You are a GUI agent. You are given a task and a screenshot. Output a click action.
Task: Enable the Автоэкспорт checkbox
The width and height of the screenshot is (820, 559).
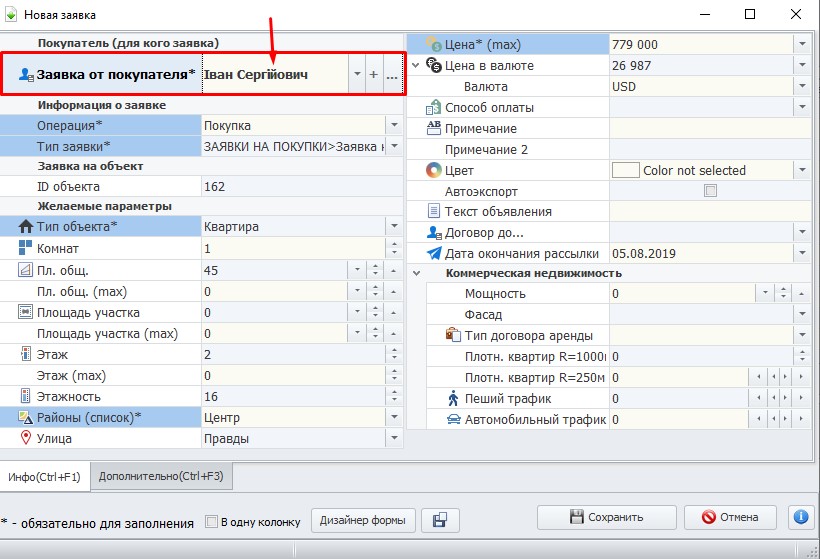point(711,191)
